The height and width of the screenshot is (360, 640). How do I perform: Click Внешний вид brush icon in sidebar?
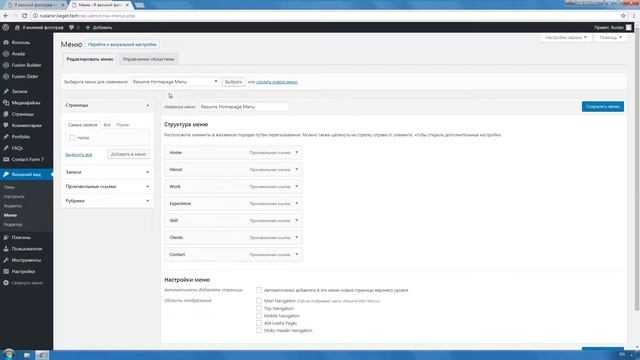[x=6, y=174]
